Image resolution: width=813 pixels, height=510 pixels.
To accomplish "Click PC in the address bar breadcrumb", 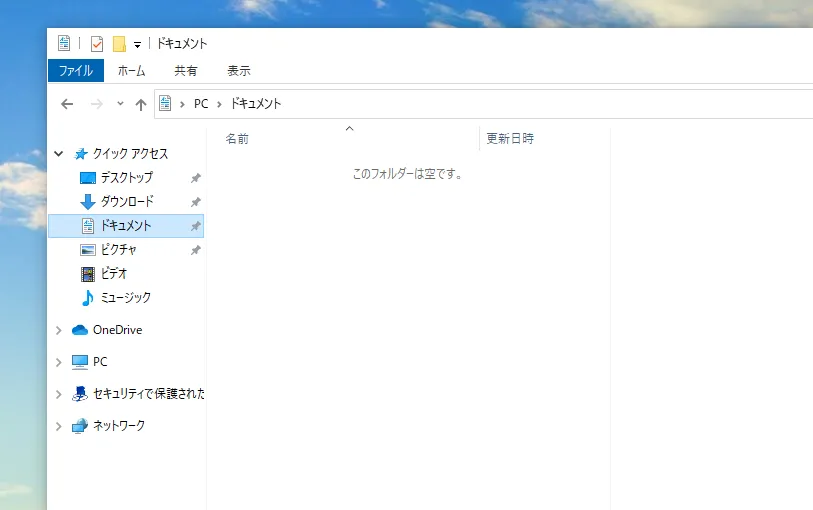I will point(201,104).
